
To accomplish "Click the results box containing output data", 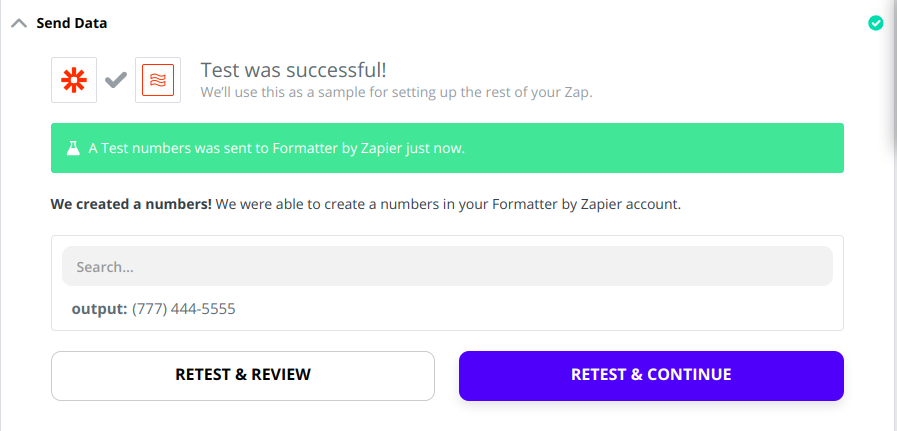I will point(447,283).
